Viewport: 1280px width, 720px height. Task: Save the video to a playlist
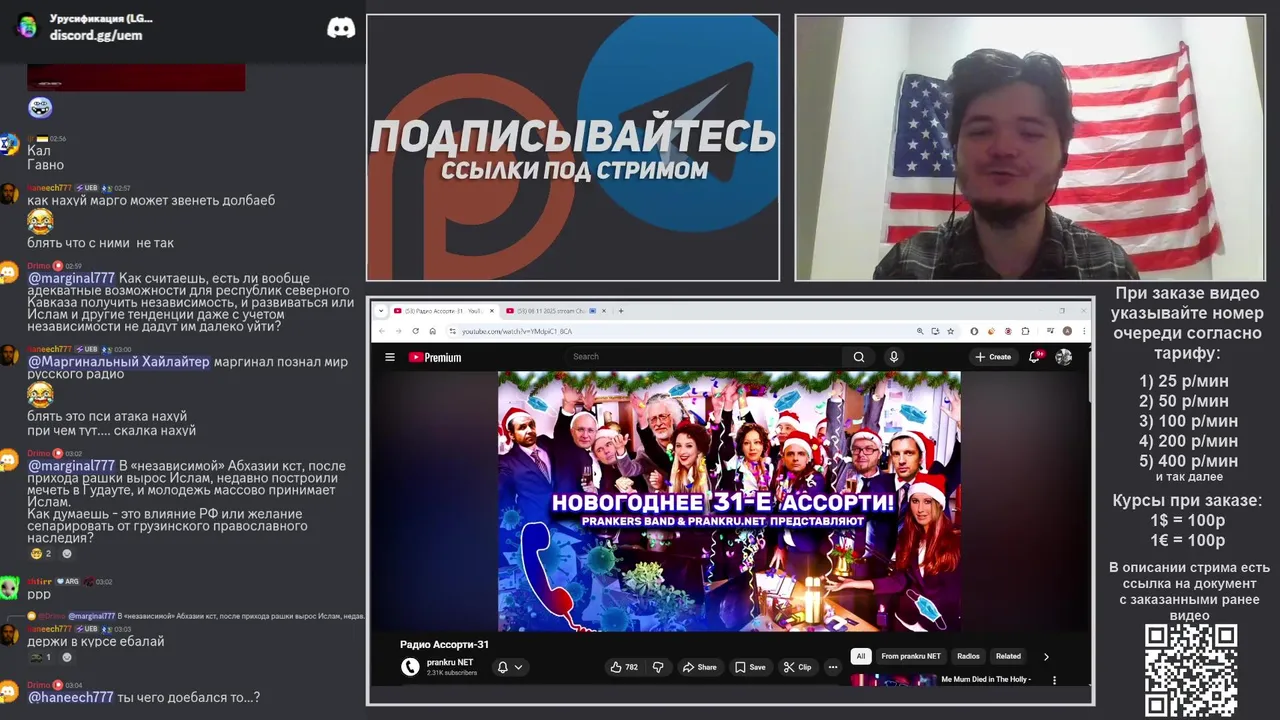click(x=750, y=667)
